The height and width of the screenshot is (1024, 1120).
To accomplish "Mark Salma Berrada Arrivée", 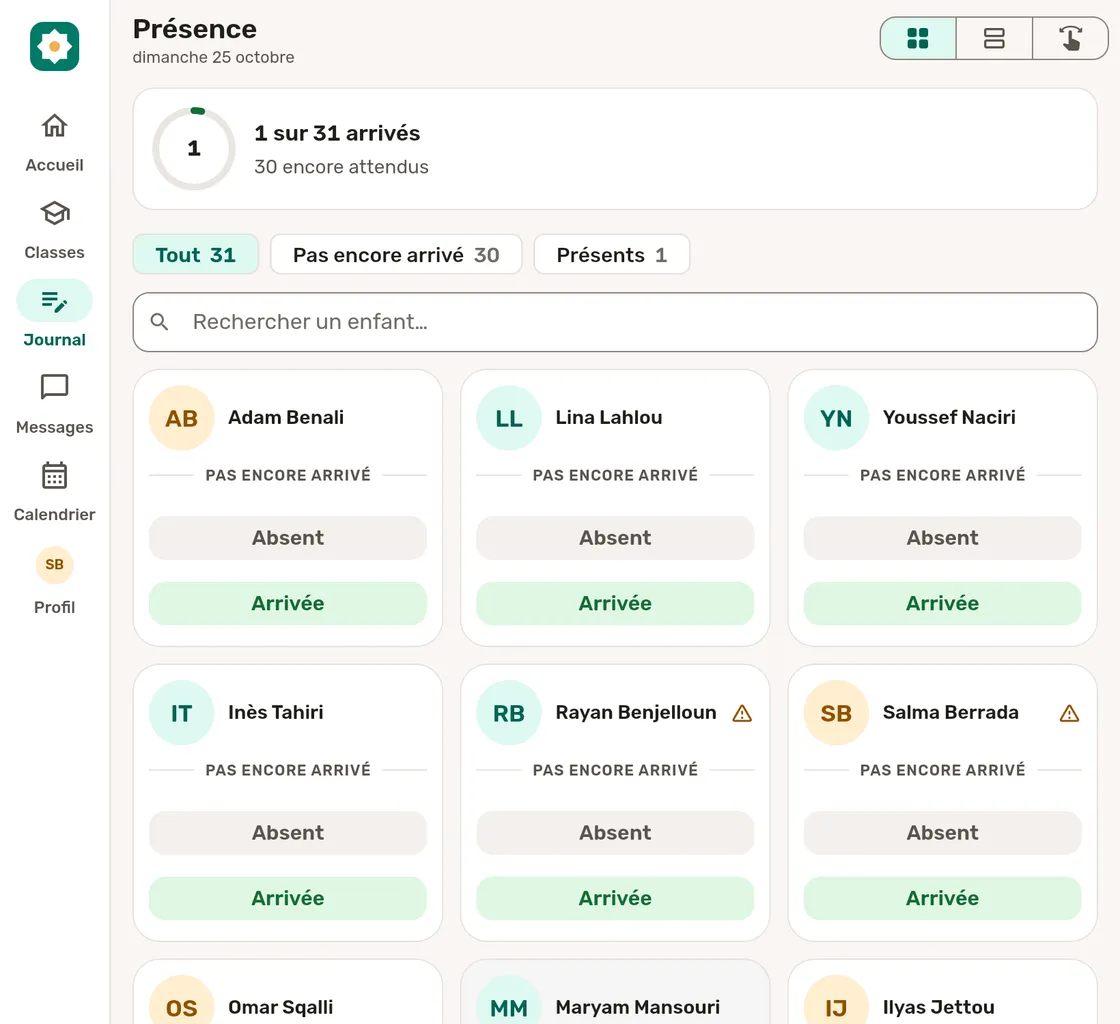I will [943, 898].
